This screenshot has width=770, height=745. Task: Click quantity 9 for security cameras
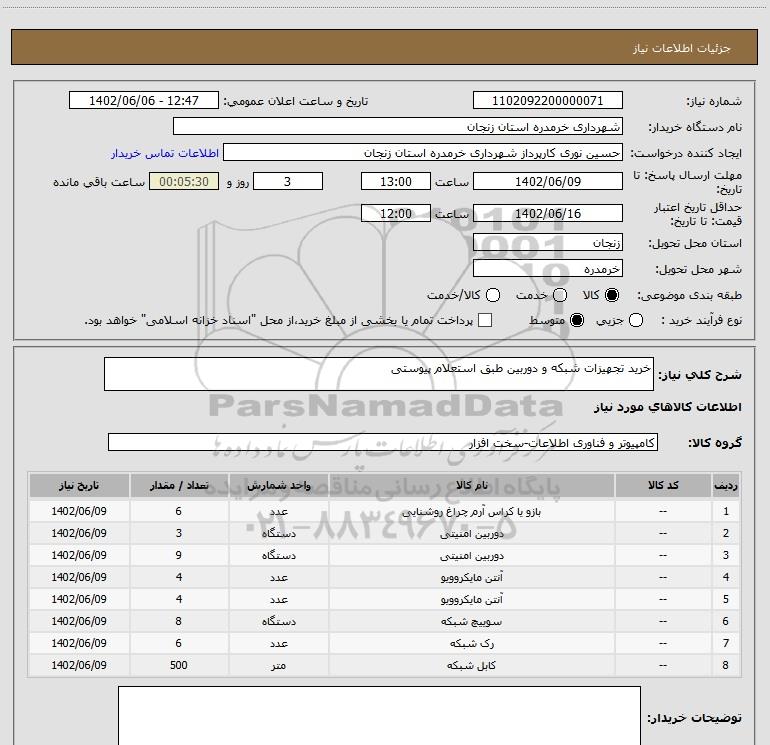pyautogui.click(x=179, y=555)
